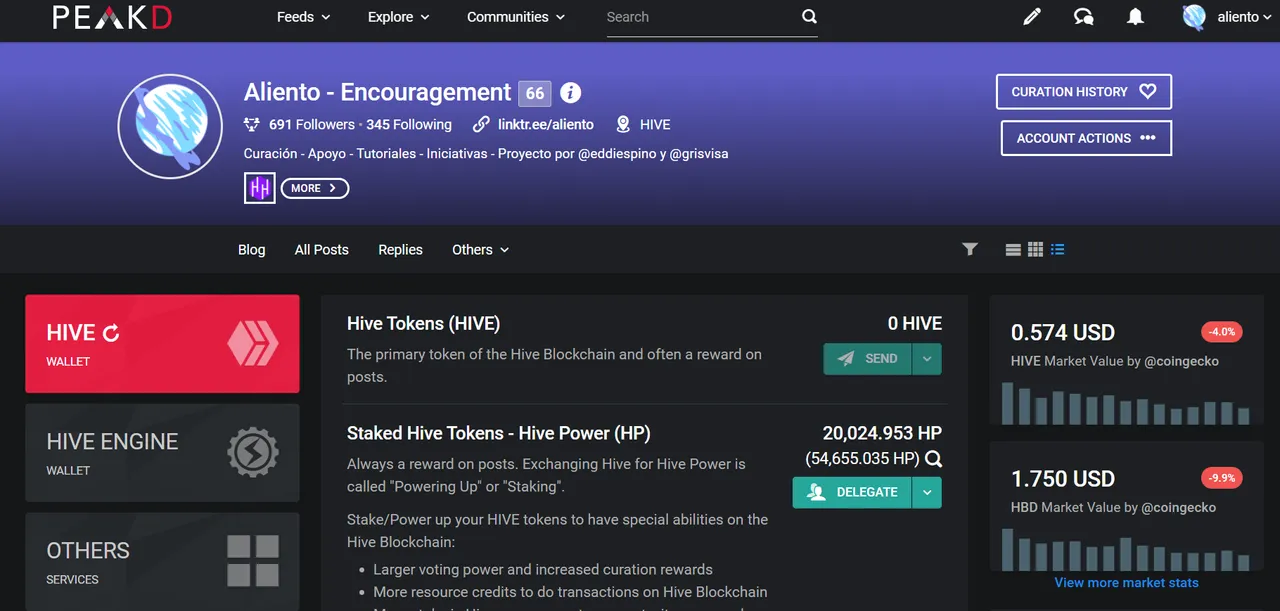
Task: Open the Explore dropdown menu
Action: point(398,17)
